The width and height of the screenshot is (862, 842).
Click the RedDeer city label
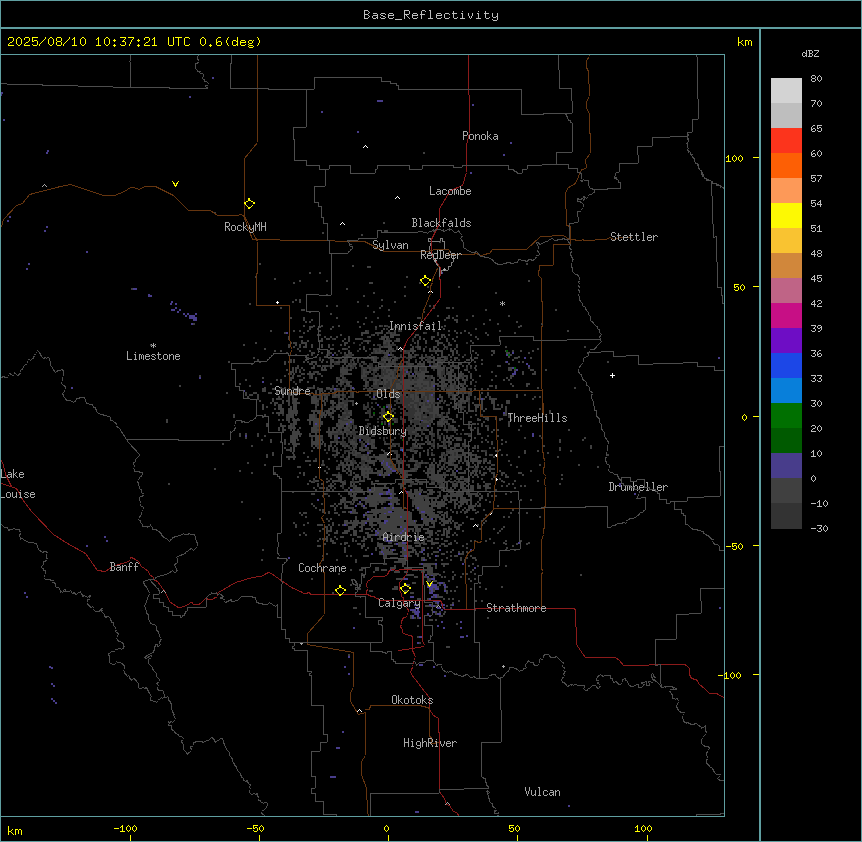pyautogui.click(x=440, y=255)
